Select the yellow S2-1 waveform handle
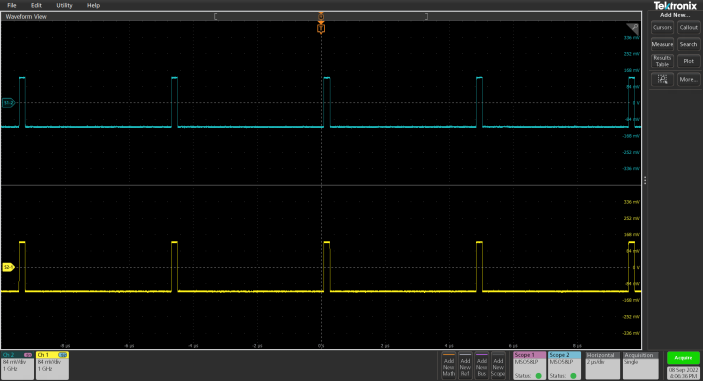 [x=8, y=268]
